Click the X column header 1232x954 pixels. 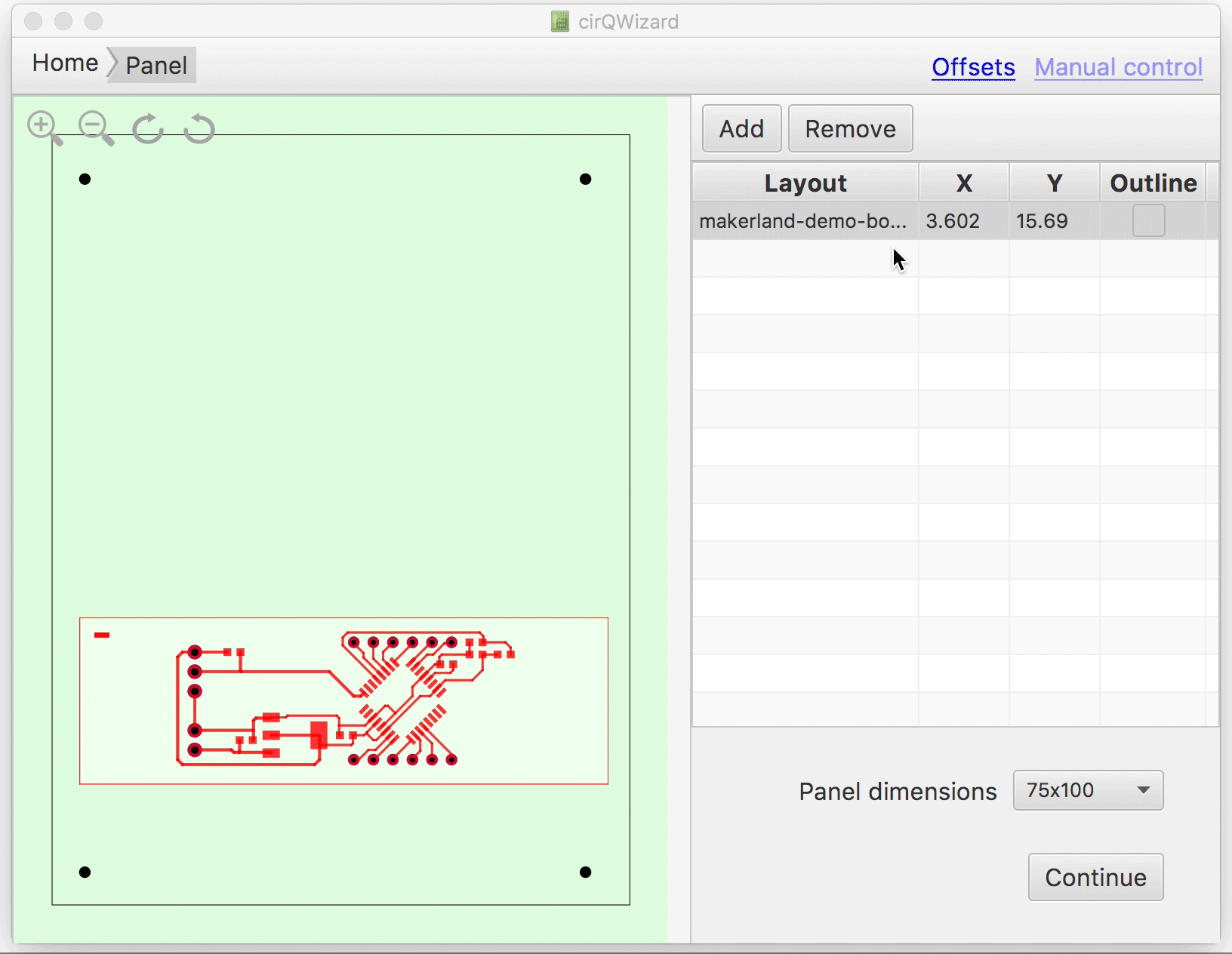(x=964, y=183)
